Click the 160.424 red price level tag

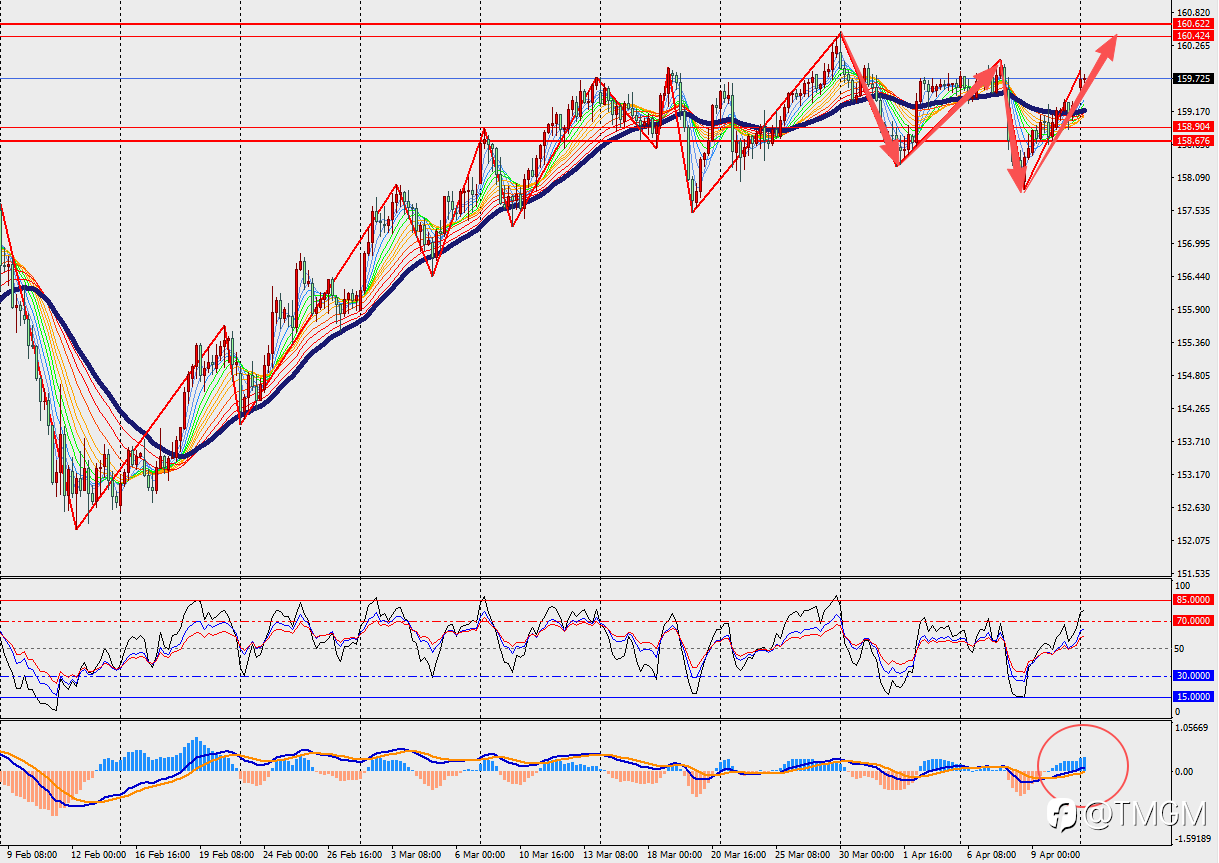[x=1195, y=36]
